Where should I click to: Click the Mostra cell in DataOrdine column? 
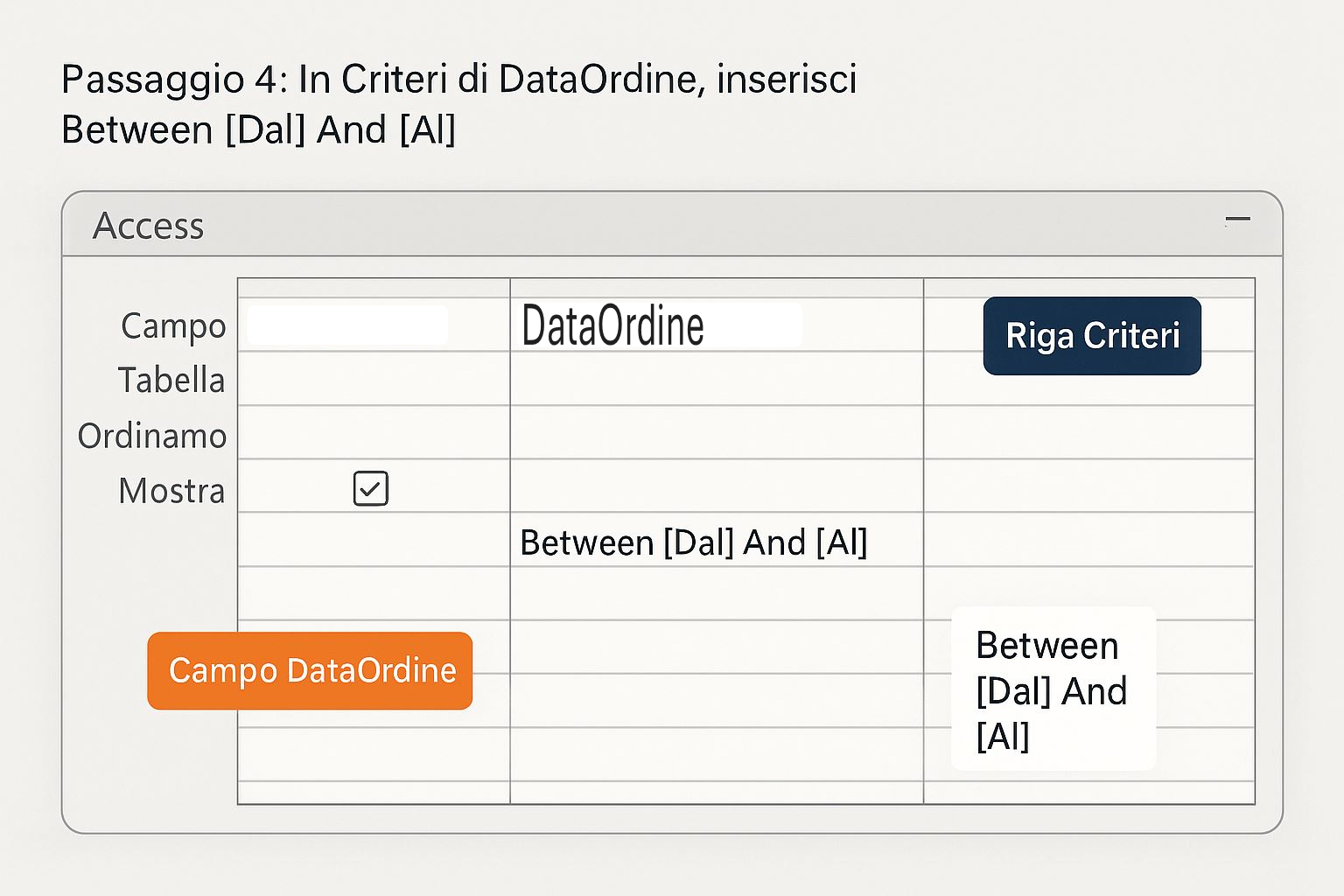click(x=716, y=486)
